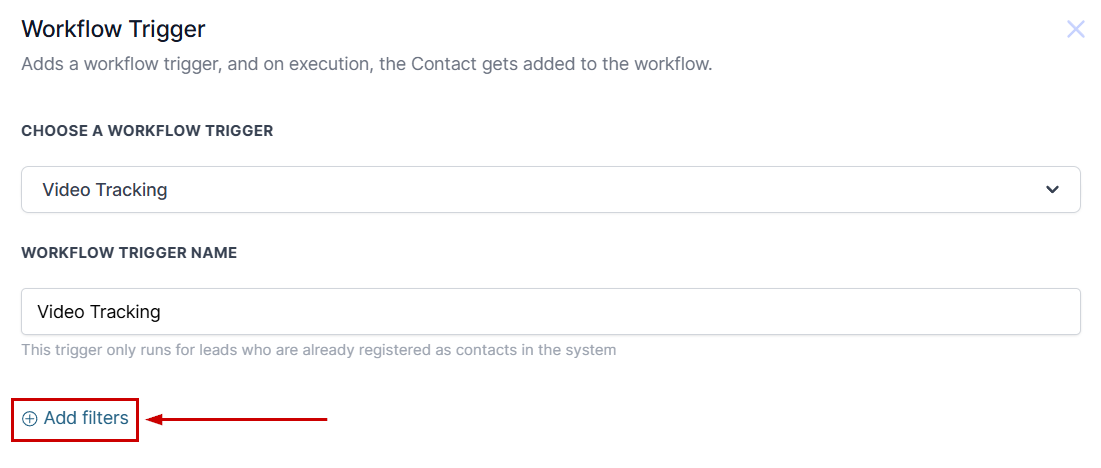Click the red arrow pointing at Add filters
This screenshot has width=1101, height=468.
240,419
